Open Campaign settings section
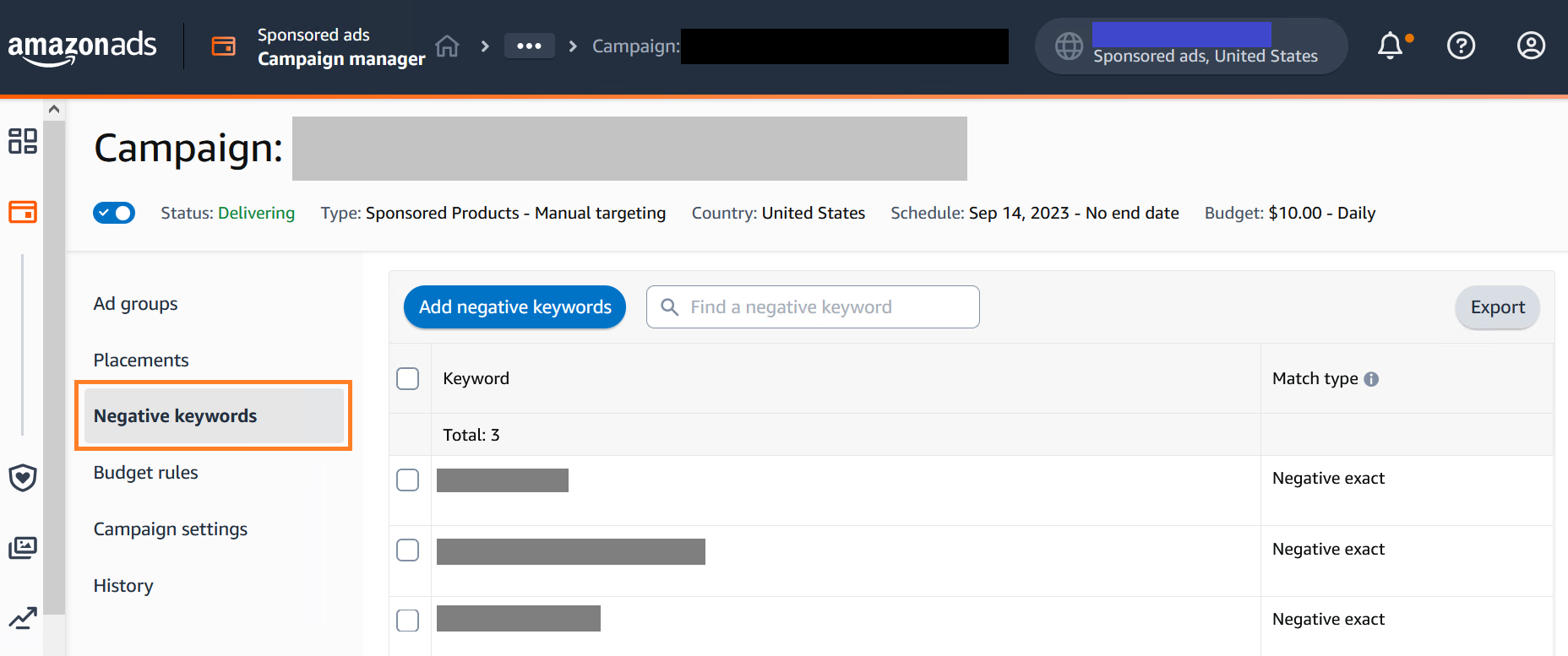 point(170,529)
